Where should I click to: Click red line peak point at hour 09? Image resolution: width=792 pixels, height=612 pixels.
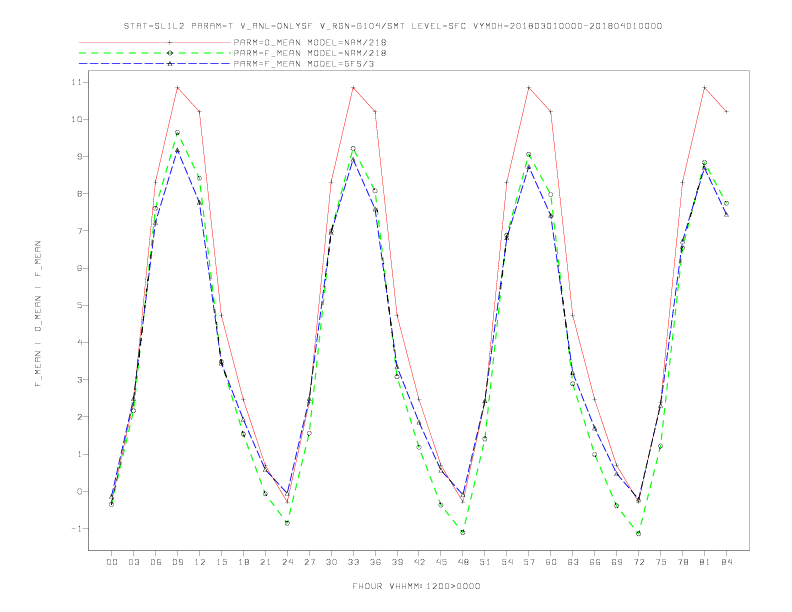tap(177, 88)
